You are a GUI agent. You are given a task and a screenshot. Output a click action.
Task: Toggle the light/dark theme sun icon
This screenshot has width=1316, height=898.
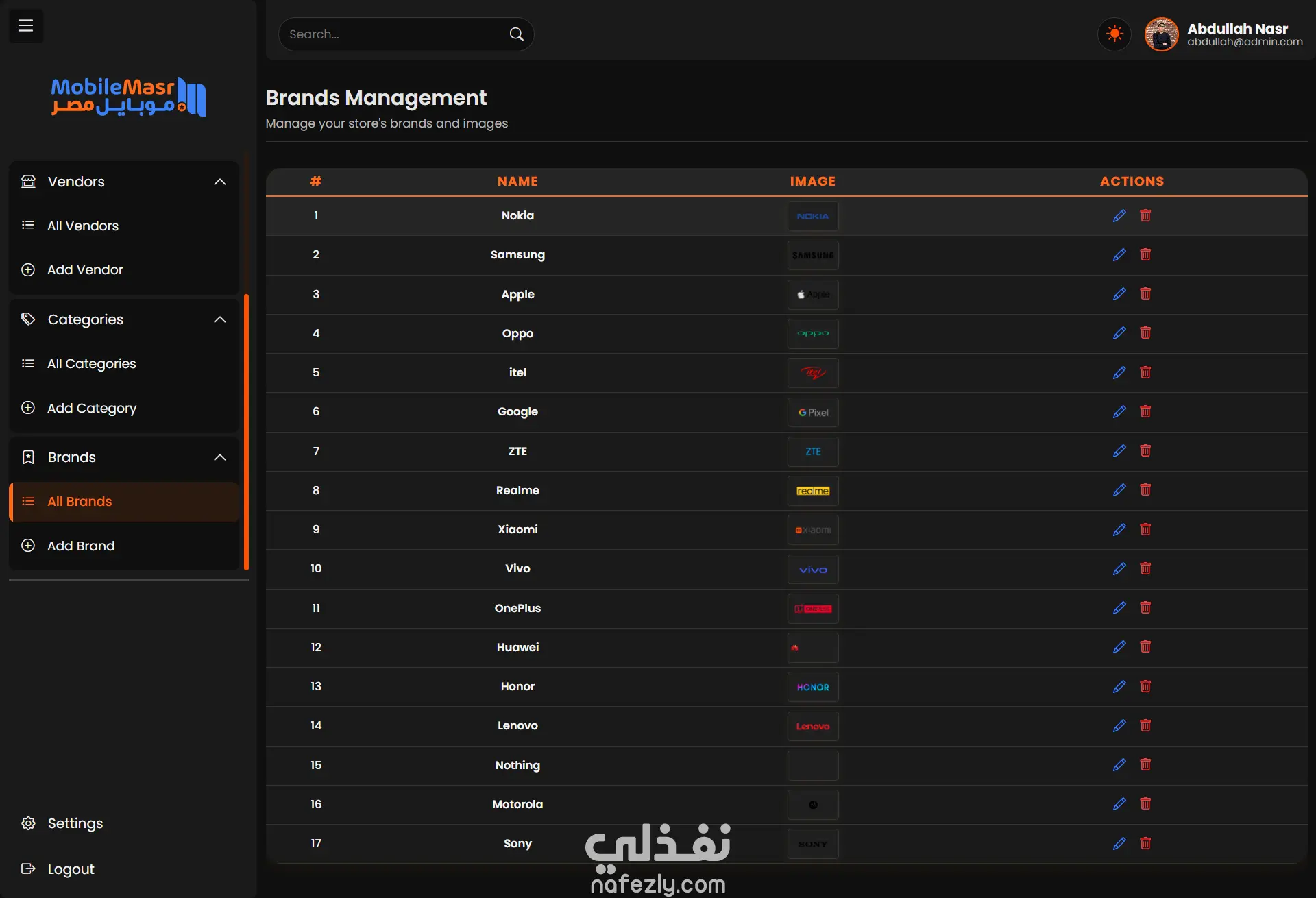pyautogui.click(x=1114, y=34)
